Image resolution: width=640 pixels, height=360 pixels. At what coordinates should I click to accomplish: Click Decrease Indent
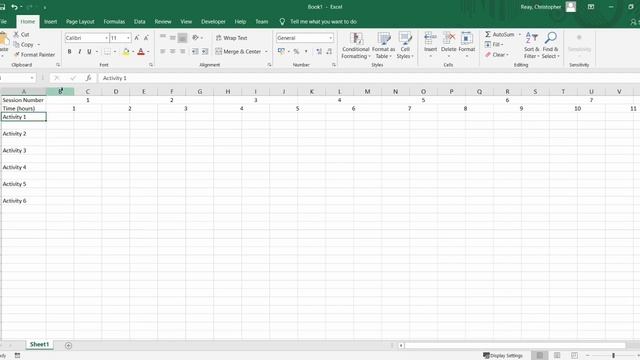tap(195, 51)
